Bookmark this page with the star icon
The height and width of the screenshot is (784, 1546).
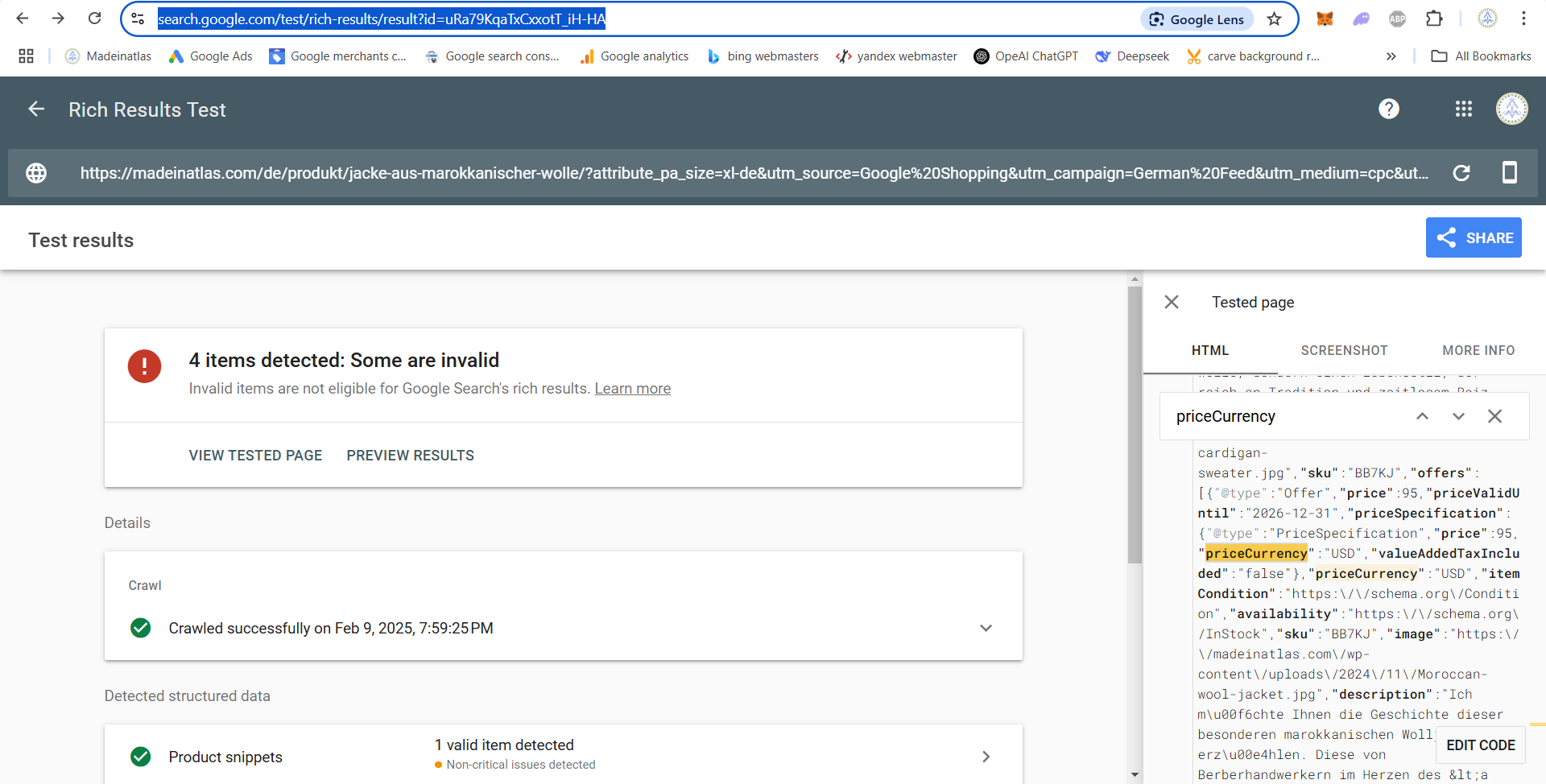1274,19
